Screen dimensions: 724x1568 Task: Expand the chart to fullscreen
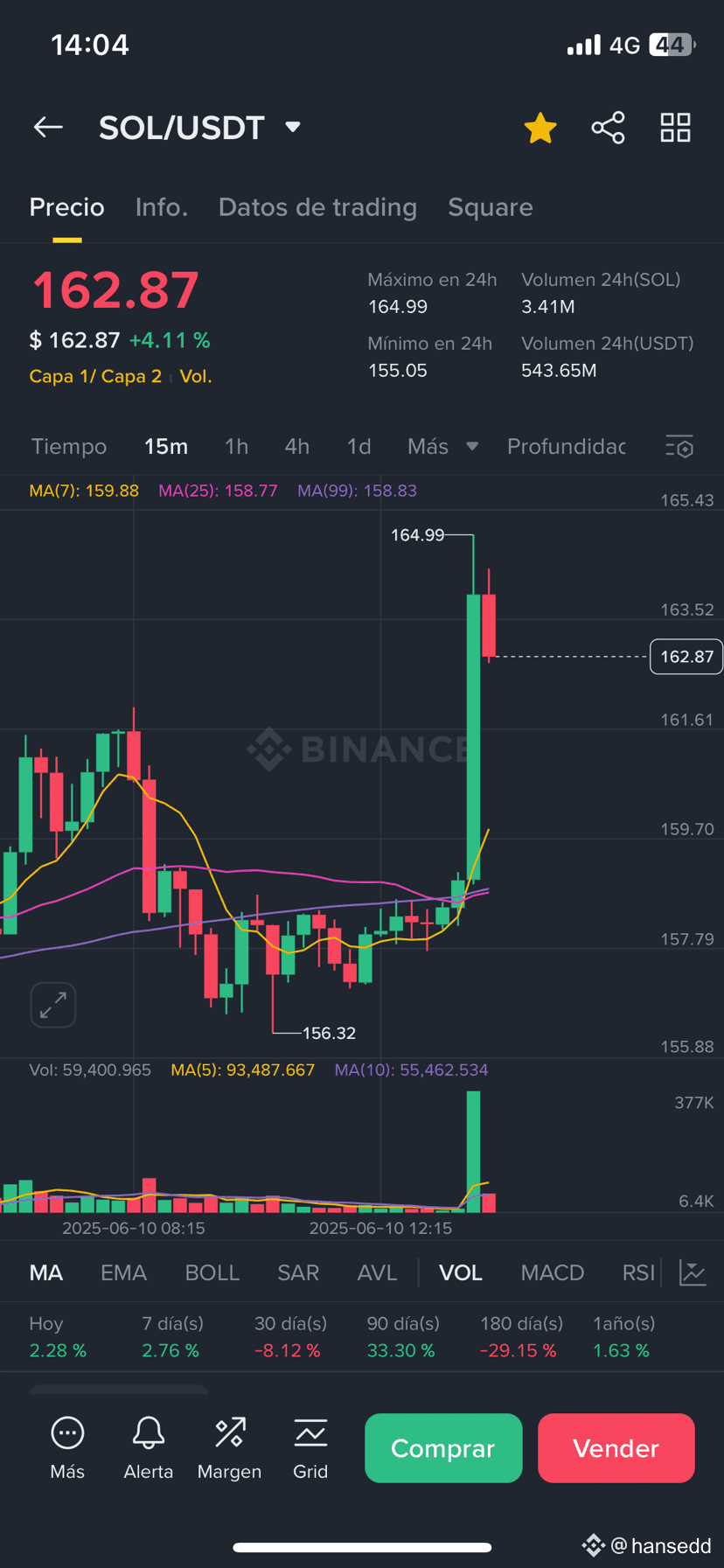tap(53, 1005)
